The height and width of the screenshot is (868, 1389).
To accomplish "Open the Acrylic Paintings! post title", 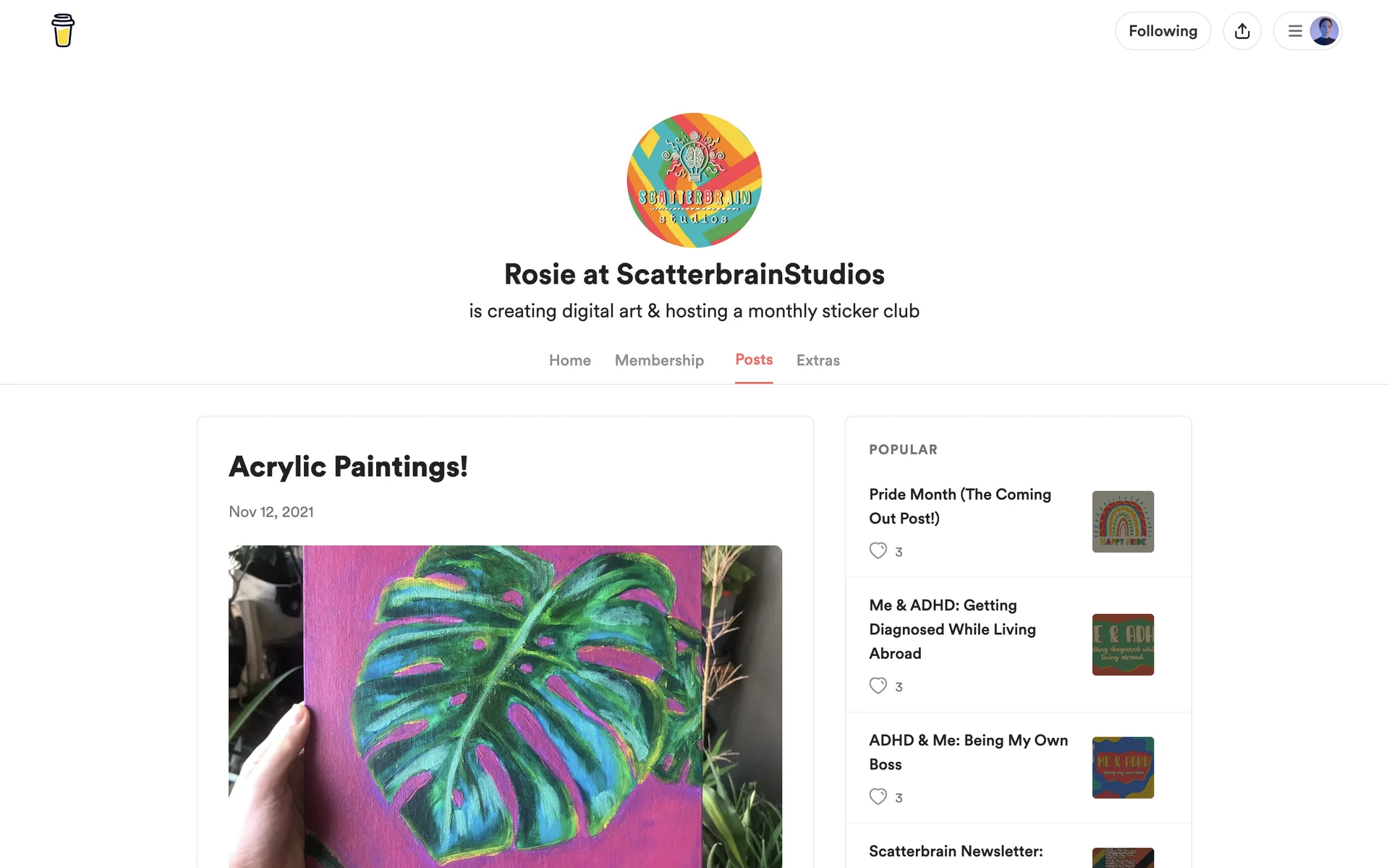I will 348,467.
